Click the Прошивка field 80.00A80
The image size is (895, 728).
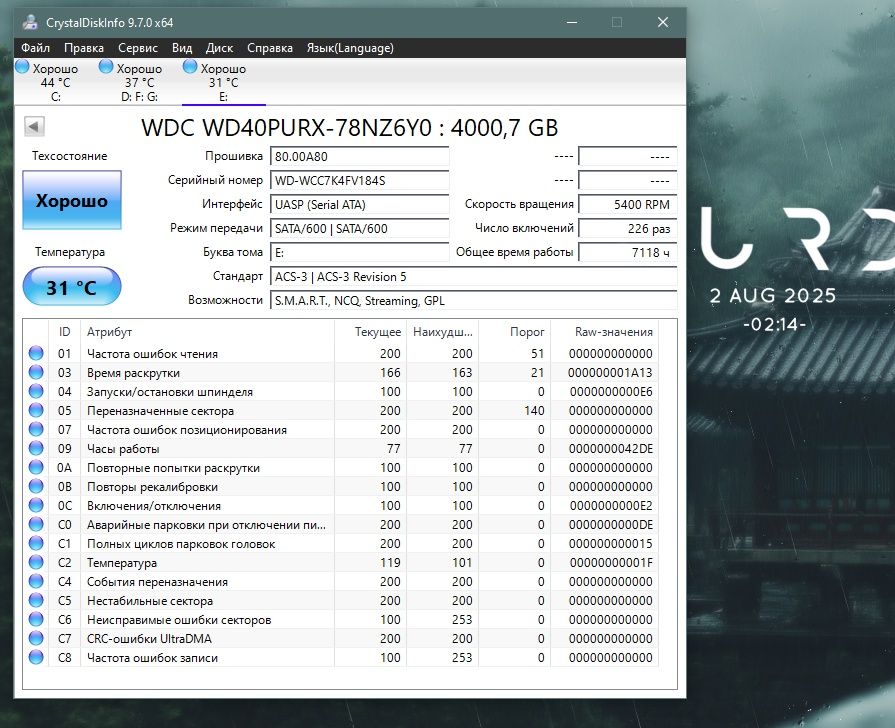[x=360, y=156]
